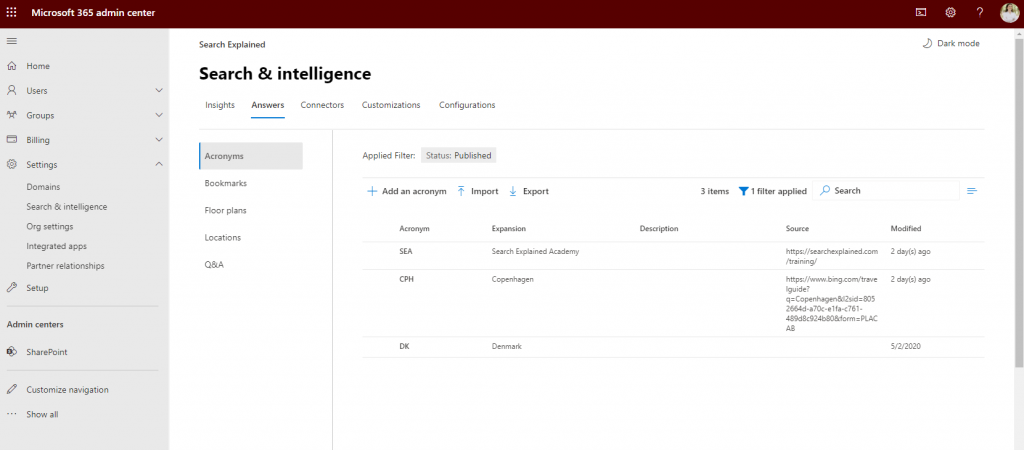This screenshot has height=450, width=1024.
Task: Click the Dark mode moon icon
Action: click(x=927, y=43)
